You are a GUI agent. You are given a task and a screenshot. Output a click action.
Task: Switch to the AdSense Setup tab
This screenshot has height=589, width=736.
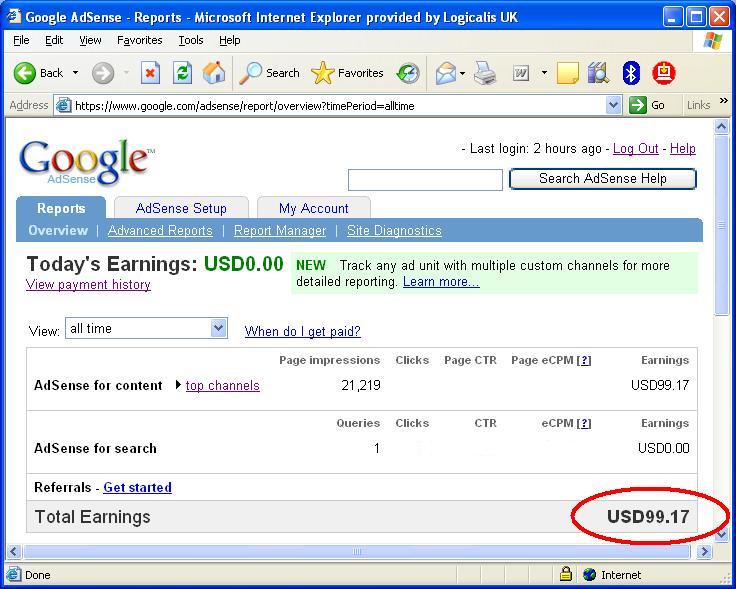181,208
